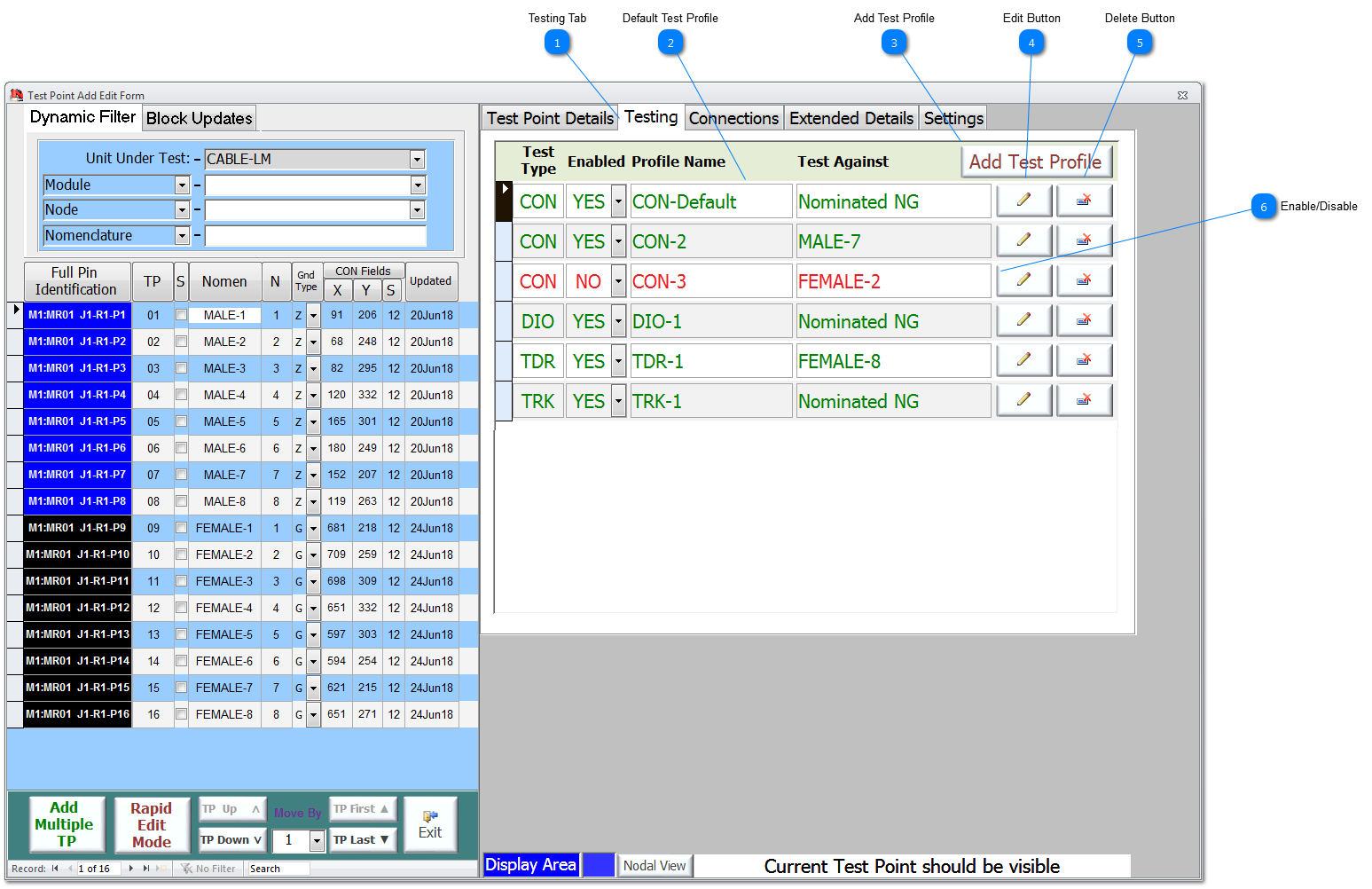Click the delete icon for CON-2 profile
This screenshot has height=889, width=1372.
coord(1084,240)
